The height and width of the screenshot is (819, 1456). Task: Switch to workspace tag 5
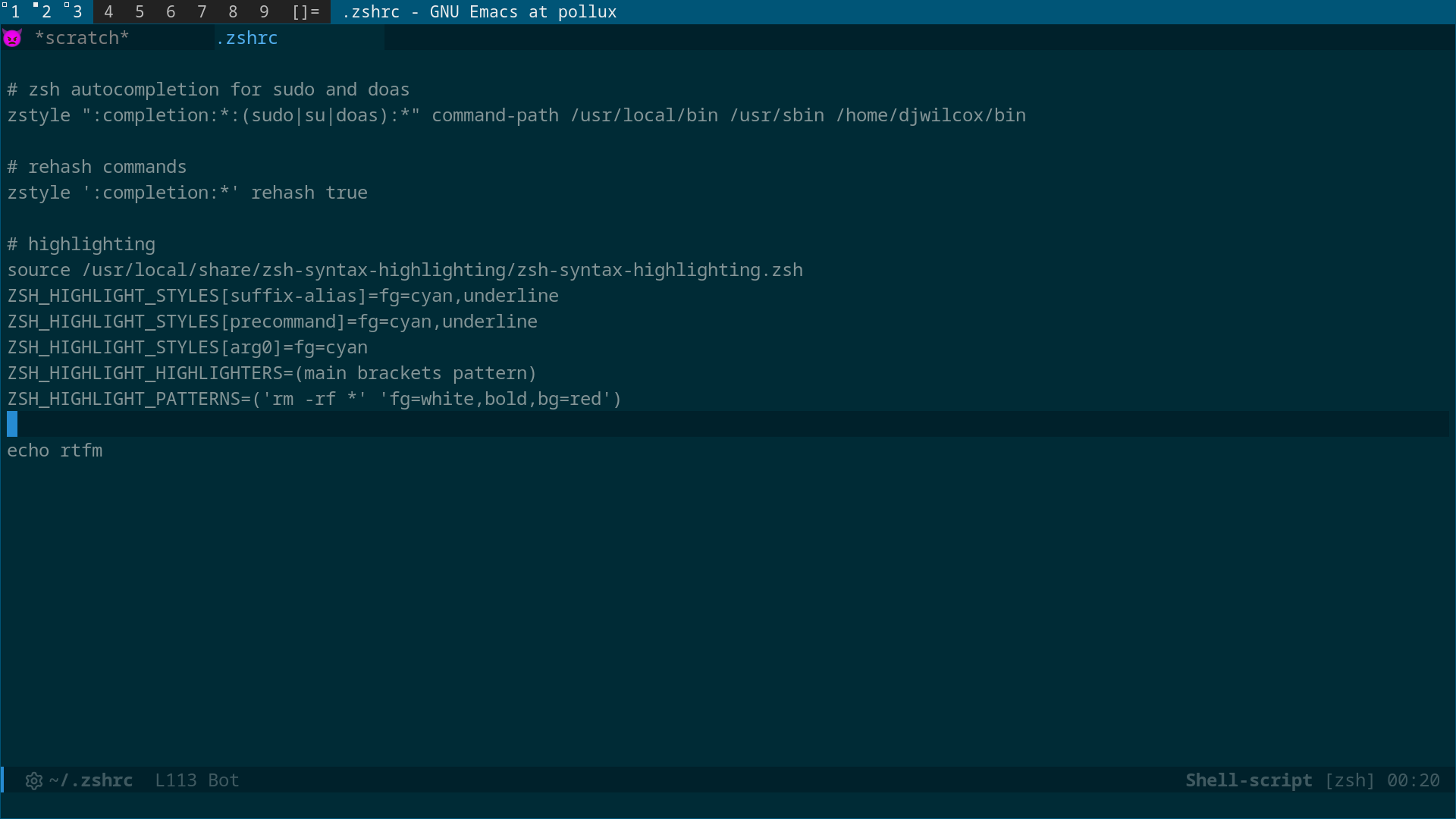click(140, 12)
